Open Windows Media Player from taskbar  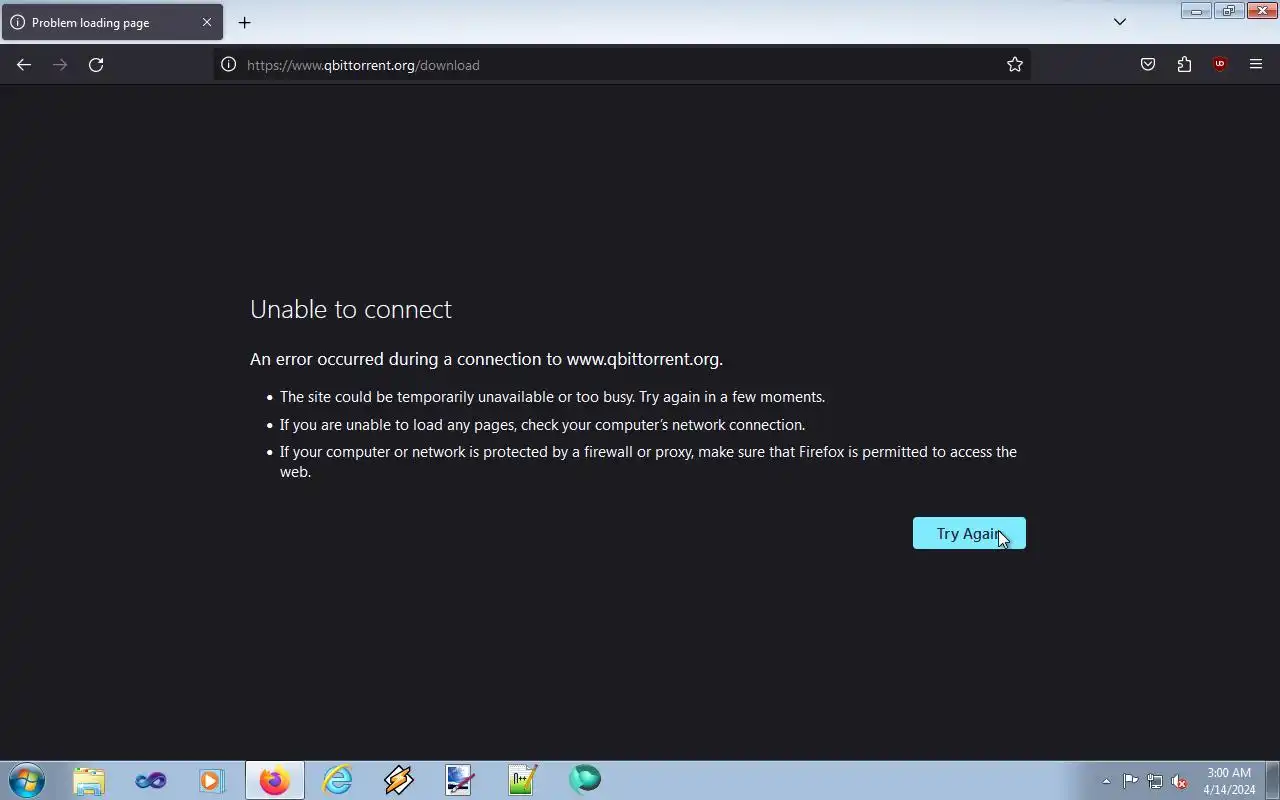212,780
